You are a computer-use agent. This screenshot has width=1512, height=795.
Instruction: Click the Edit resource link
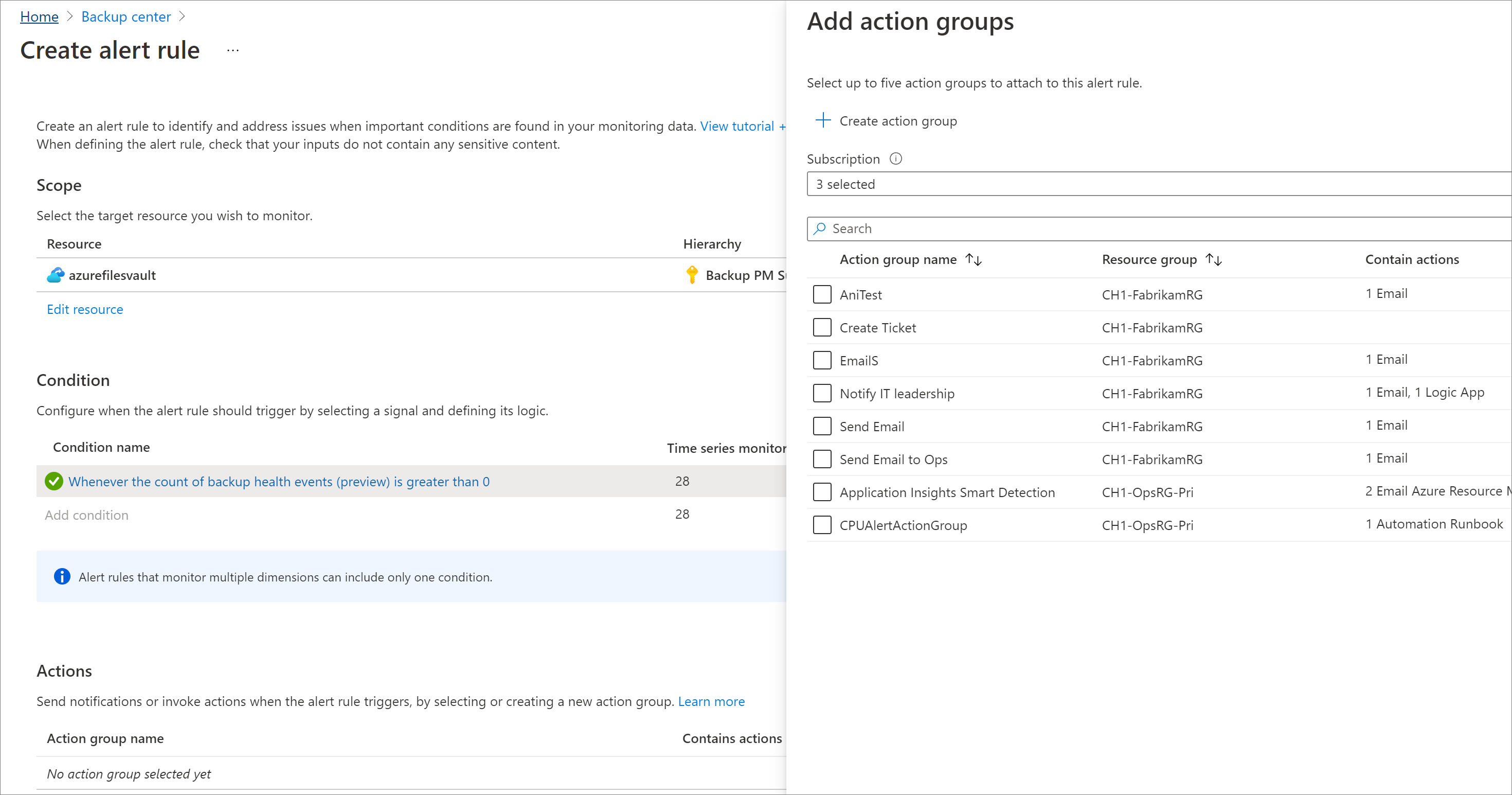point(85,308)
